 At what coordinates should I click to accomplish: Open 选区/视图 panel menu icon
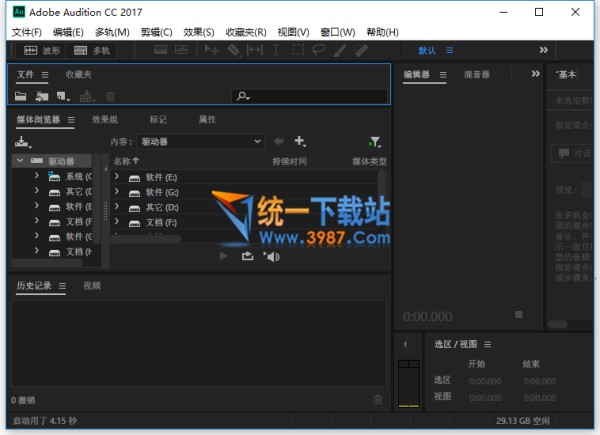pyautogui.click(x=488, y=345)
